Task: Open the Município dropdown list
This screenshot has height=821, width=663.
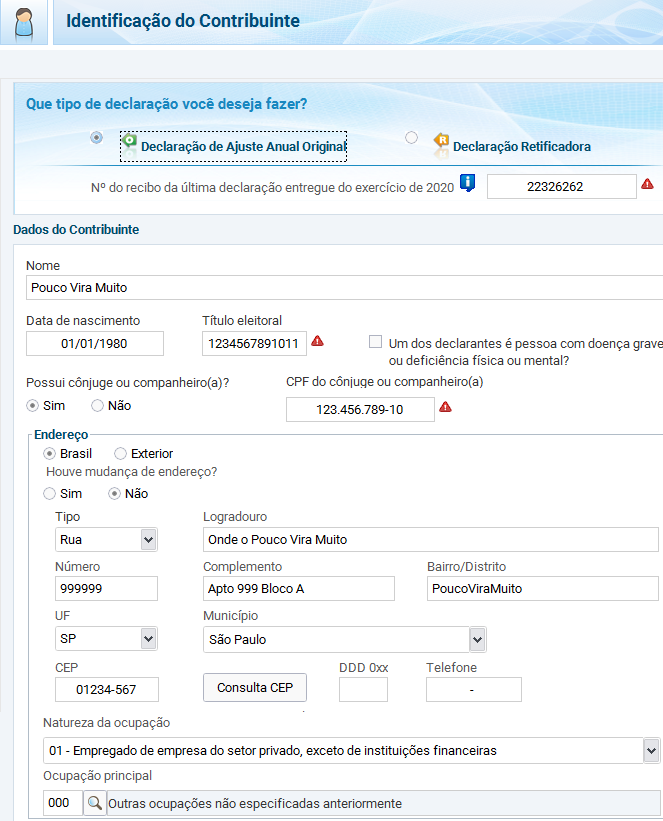Action: [477, 639]
